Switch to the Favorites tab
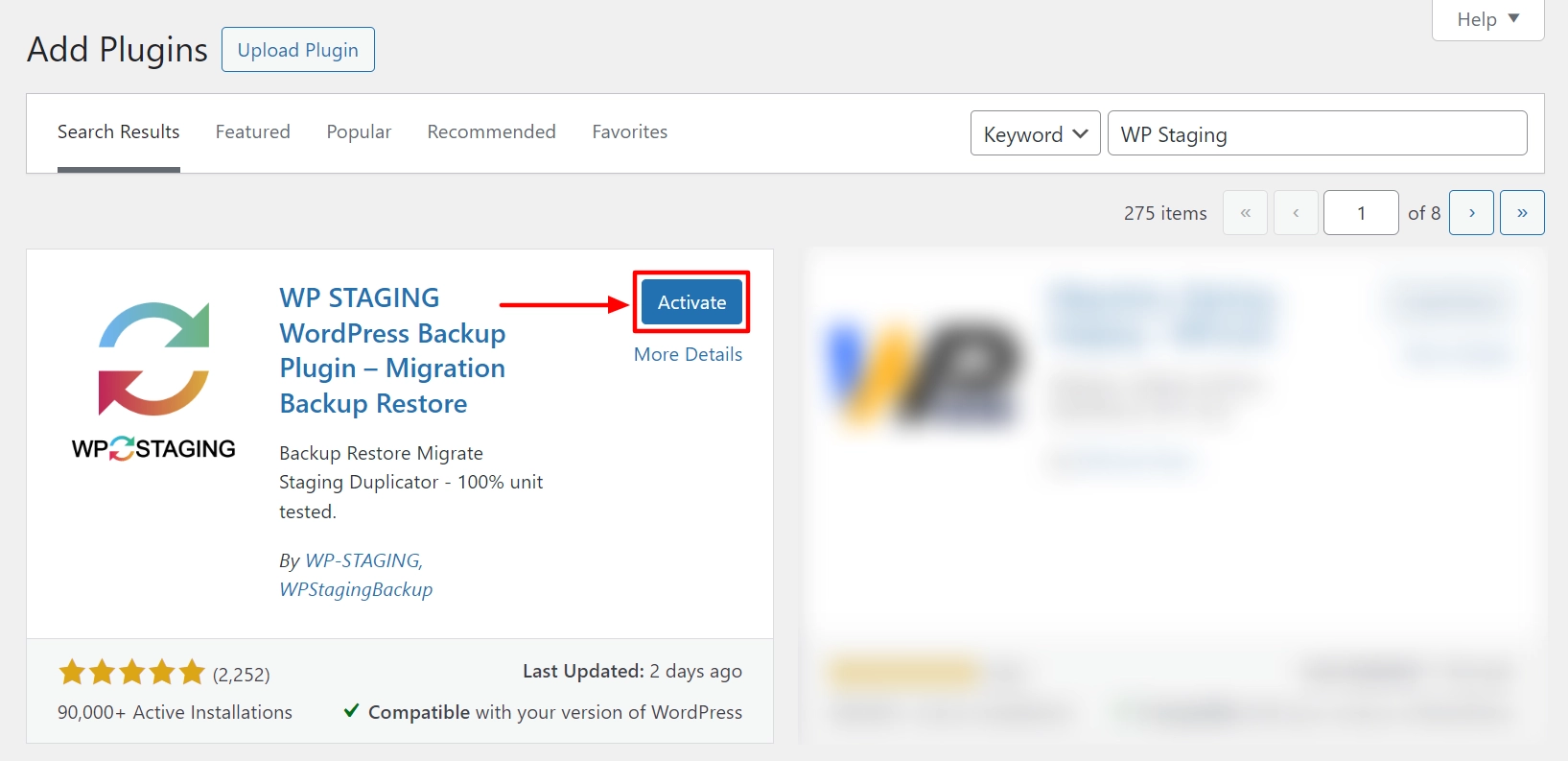The height and width of the screenshot is (761, 1568). coord(630,131)
